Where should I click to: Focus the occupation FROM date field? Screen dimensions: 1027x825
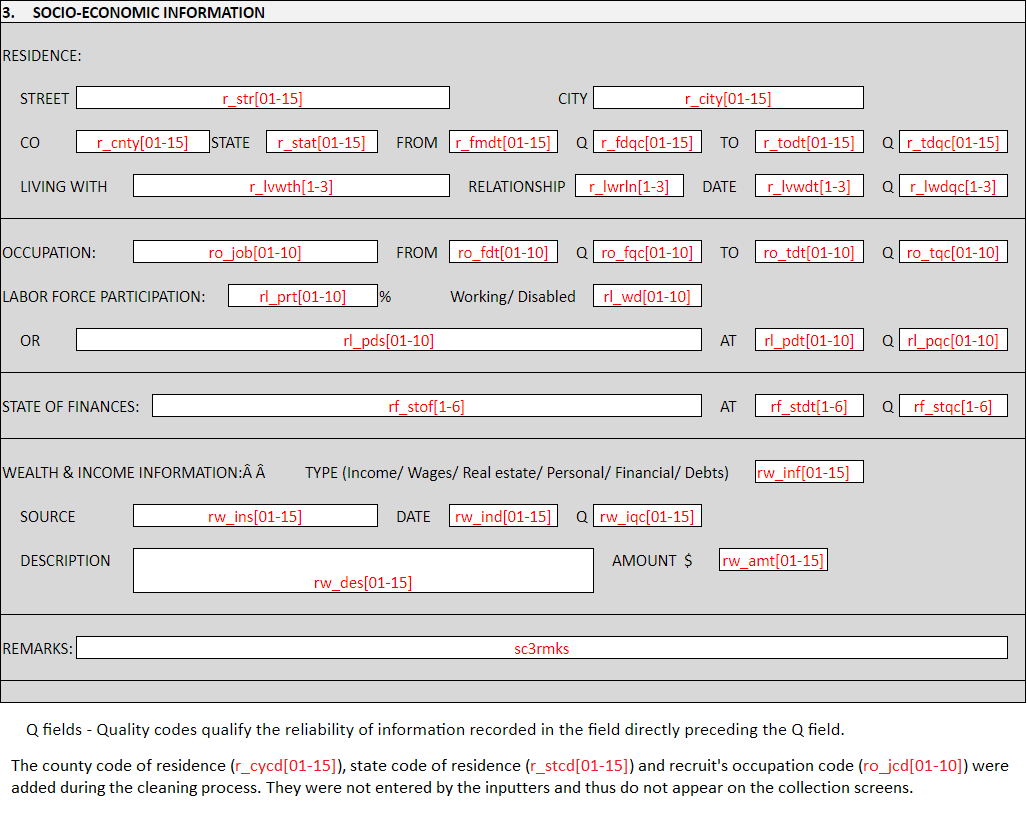pos(503,252)
